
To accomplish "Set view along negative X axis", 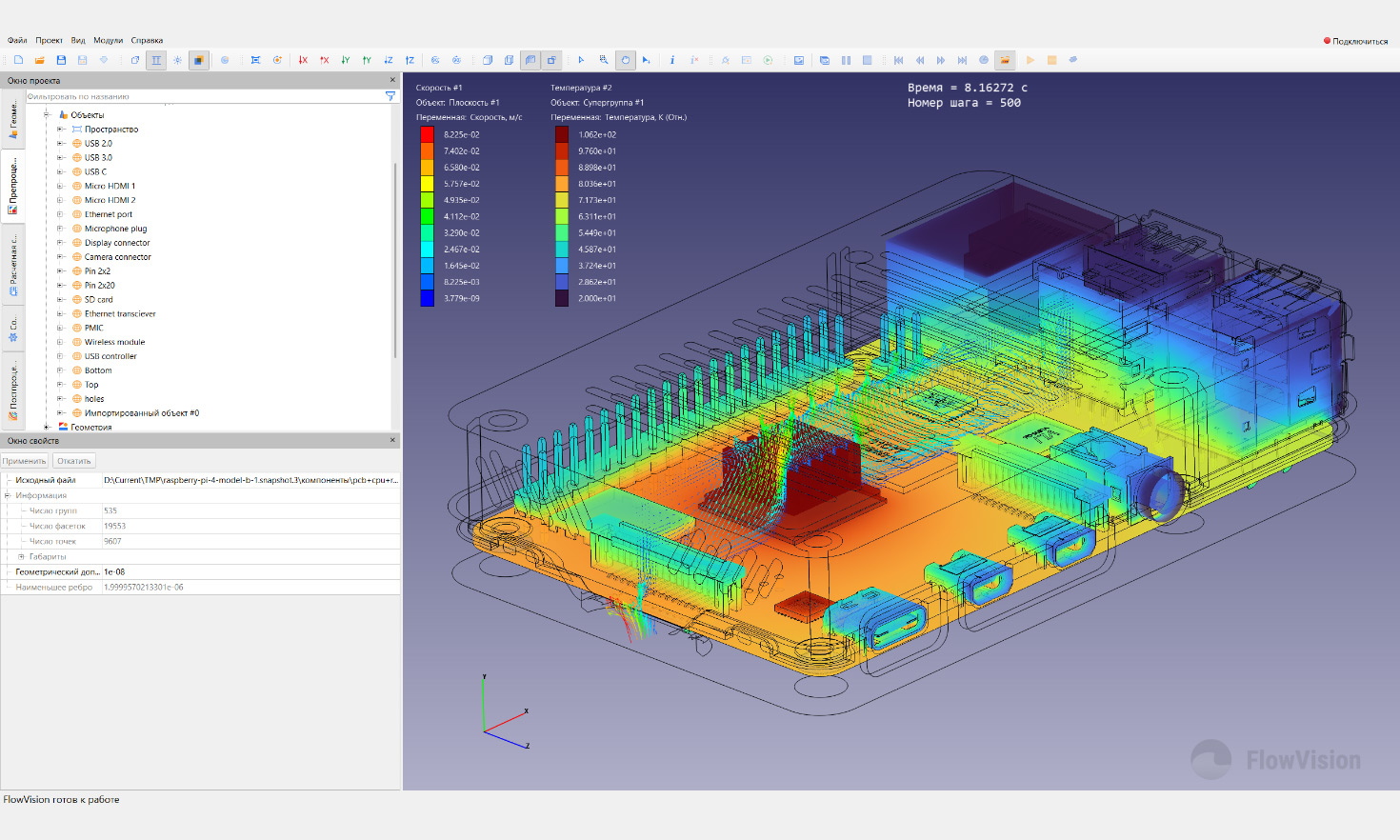I will coord(303,60).
